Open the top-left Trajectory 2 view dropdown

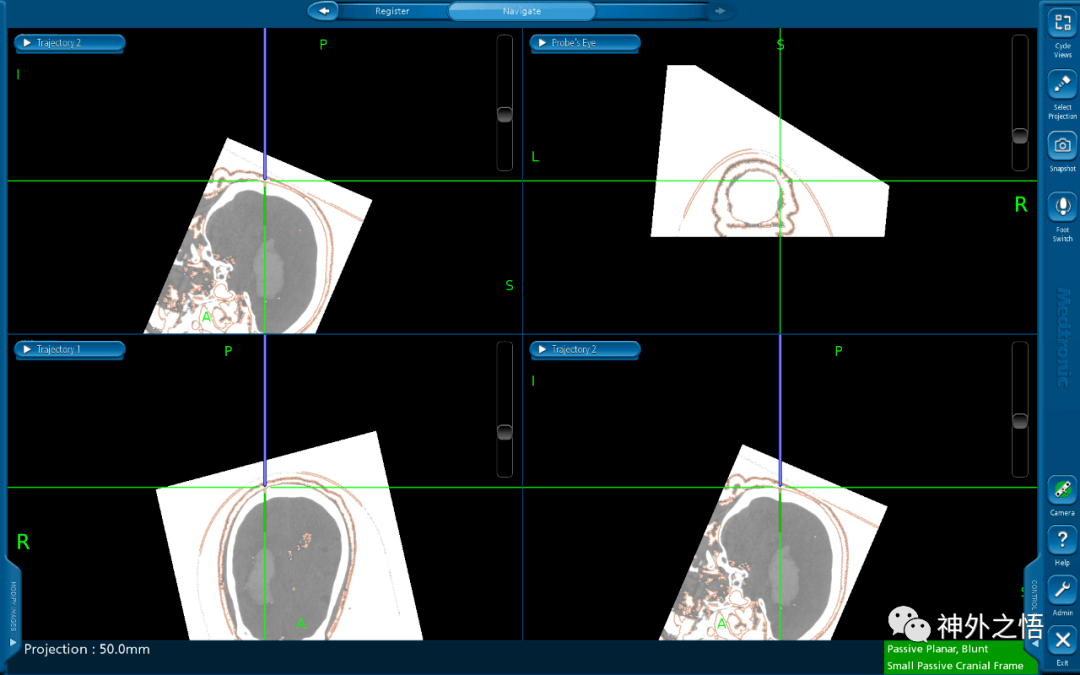[69, 43]
